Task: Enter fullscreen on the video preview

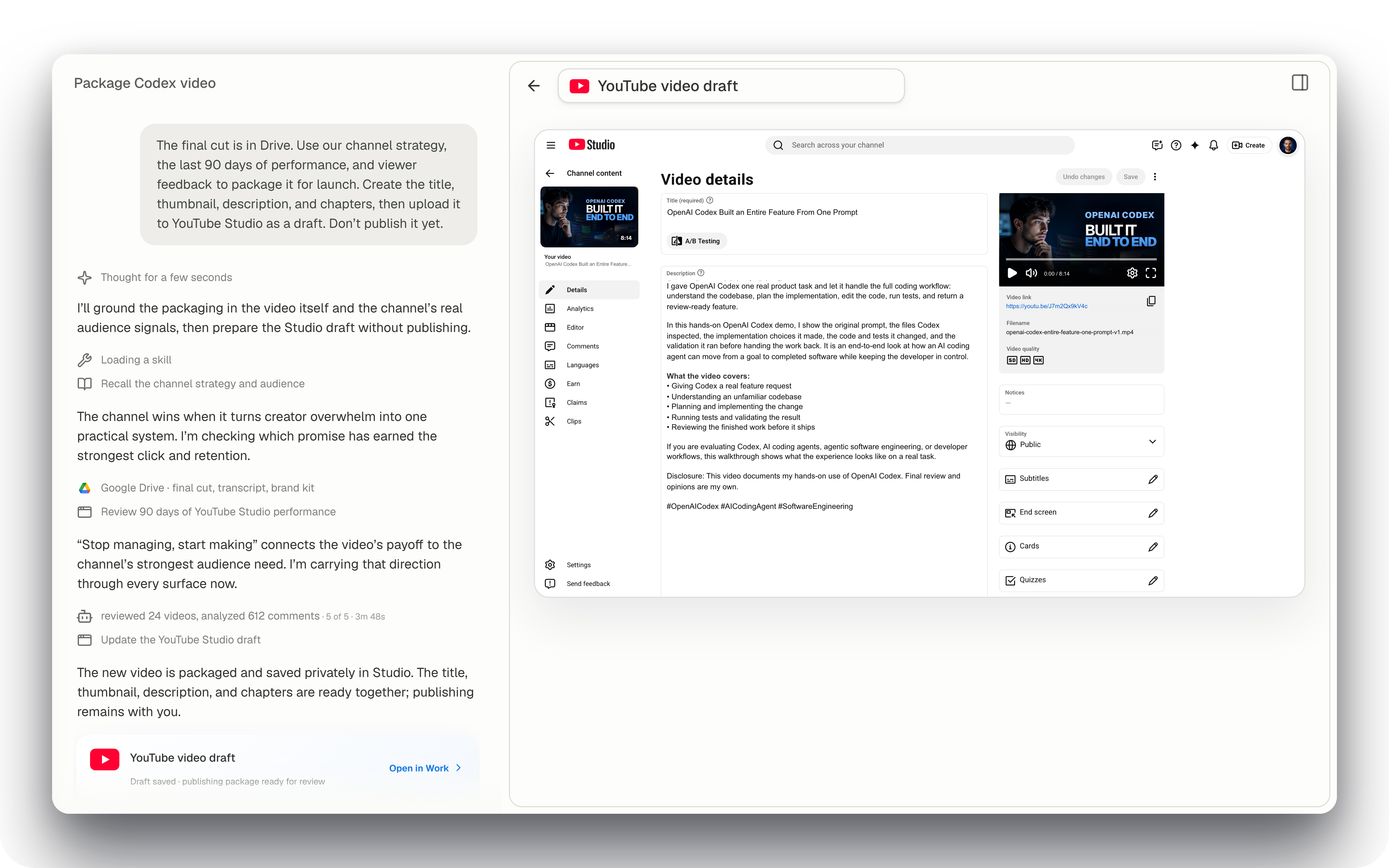Action: (x=1151, y=273)
